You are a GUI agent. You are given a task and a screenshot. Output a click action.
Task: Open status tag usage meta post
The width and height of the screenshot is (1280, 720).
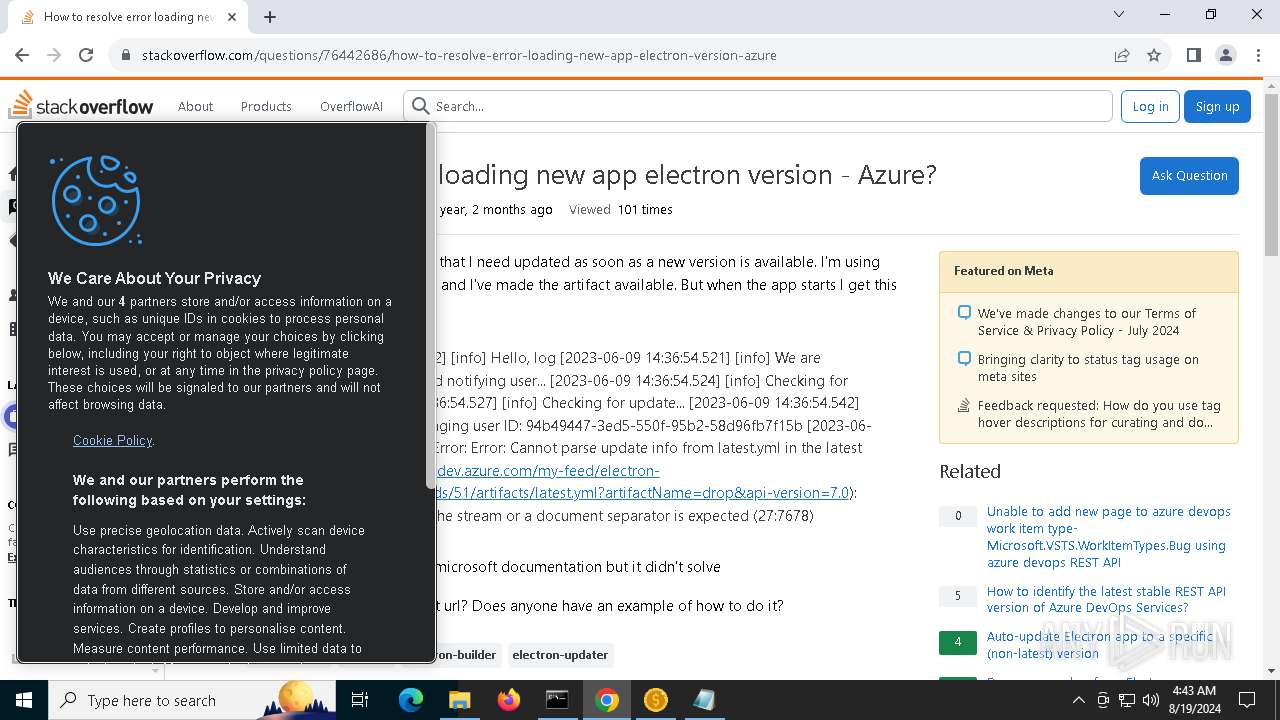[x=1088, y=367]
